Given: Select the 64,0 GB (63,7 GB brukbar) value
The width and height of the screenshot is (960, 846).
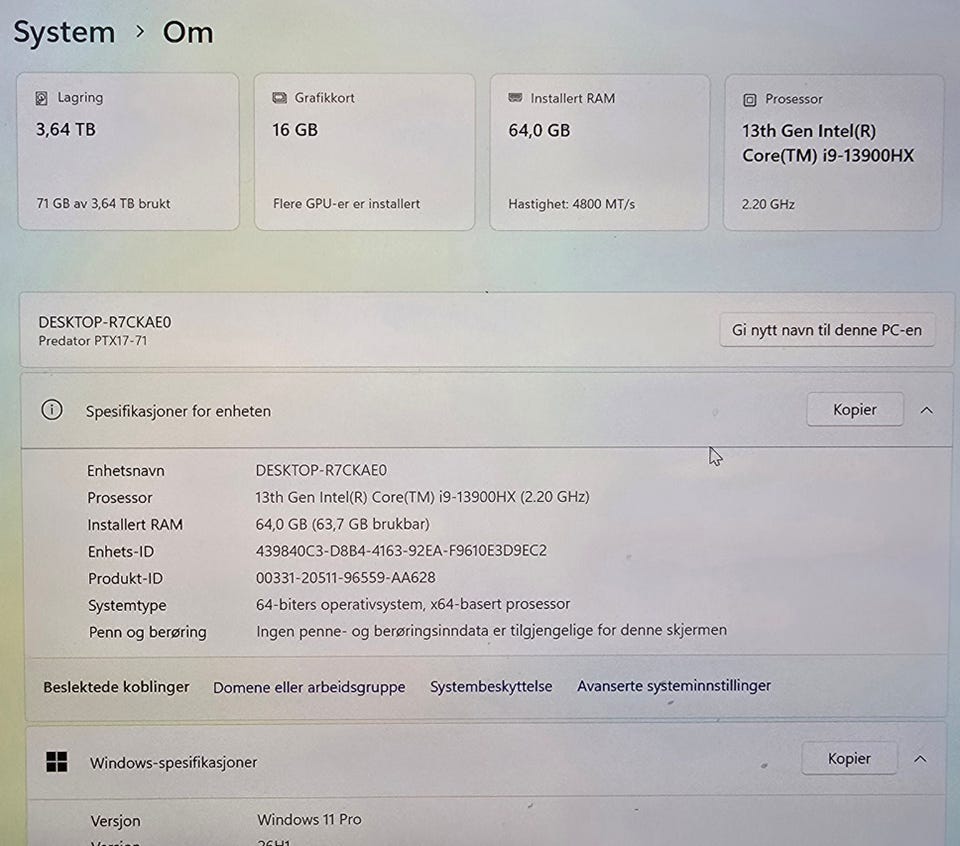Looking at the screenshot, I should [343, 524].
